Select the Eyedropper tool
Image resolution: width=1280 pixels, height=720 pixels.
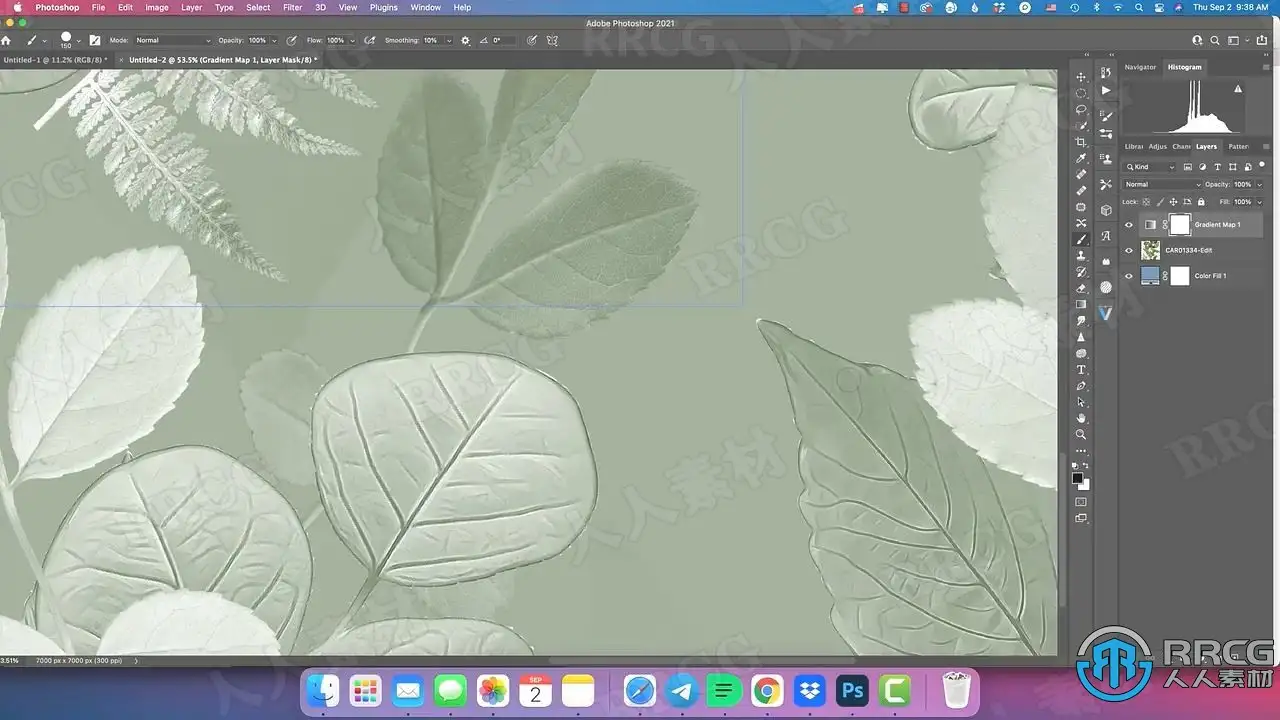(1081, 158)
